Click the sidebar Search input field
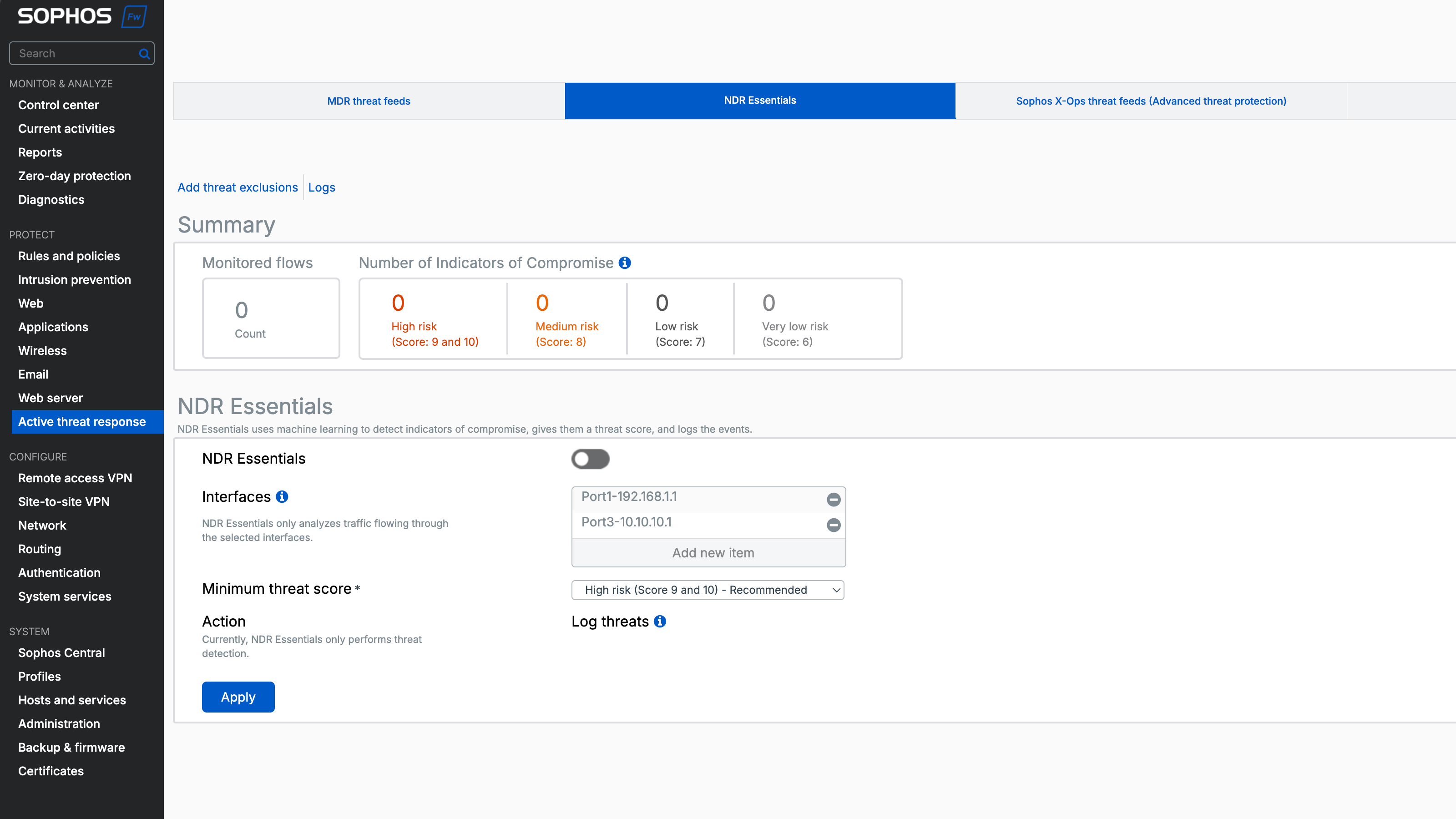This screenshot has width=1456, height=819. 73,54
